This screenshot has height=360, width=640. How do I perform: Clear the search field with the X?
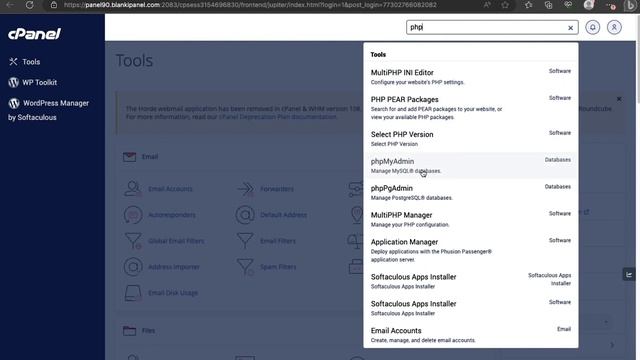point(570,28)
